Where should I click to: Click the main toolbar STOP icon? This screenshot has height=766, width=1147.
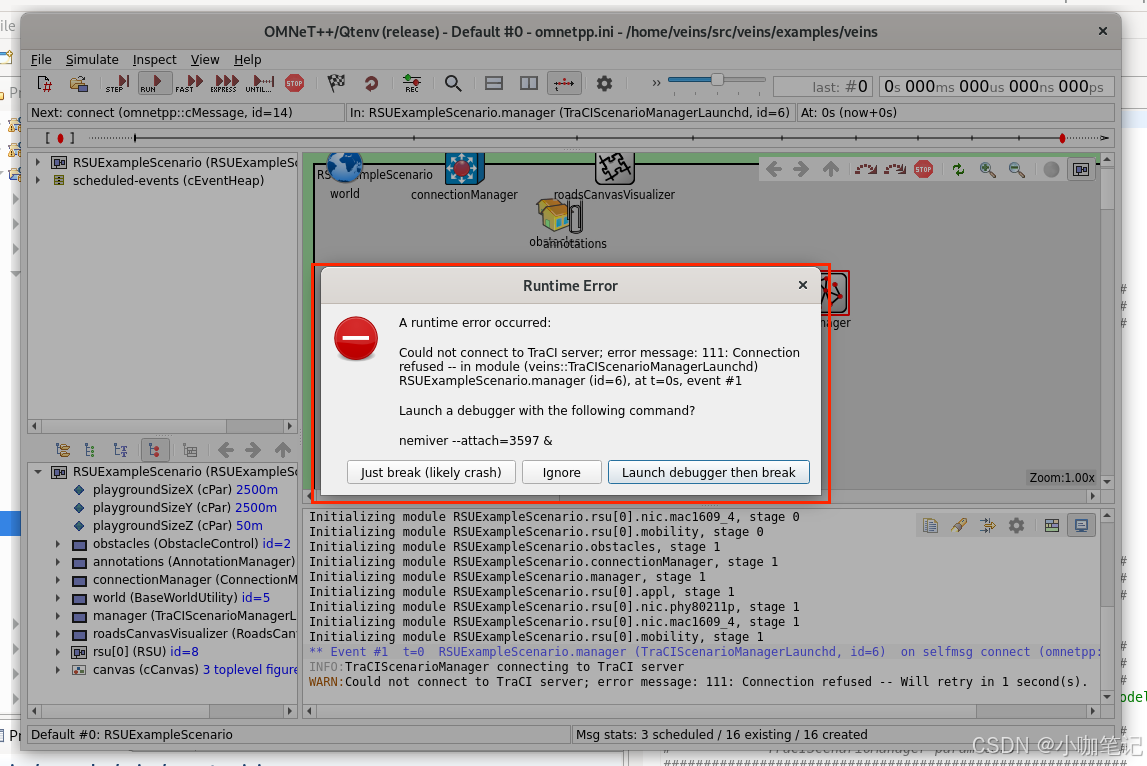(294, 83)
